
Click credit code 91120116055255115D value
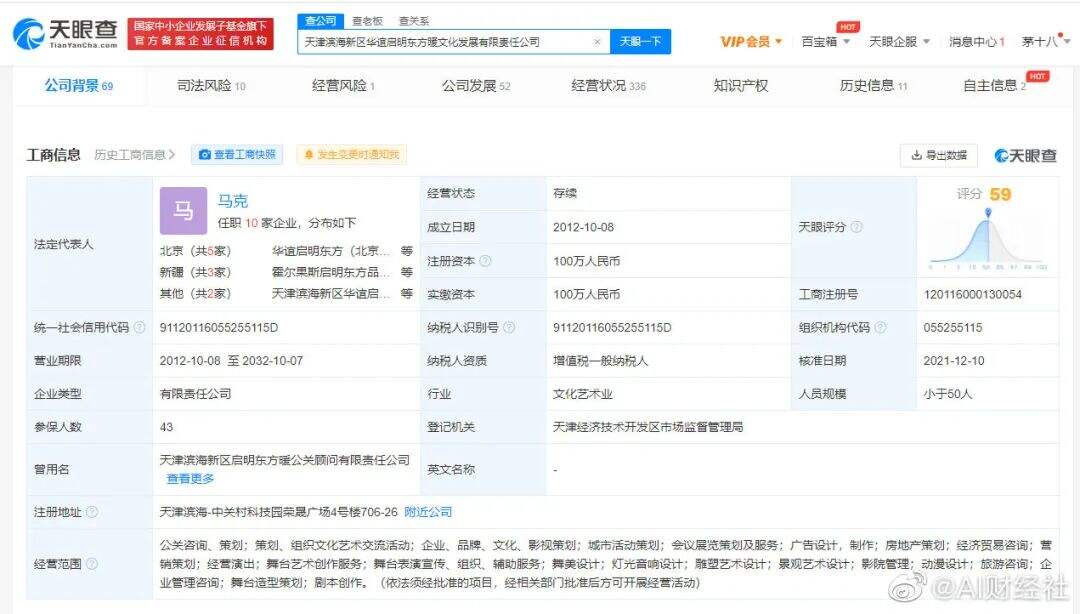219,327
